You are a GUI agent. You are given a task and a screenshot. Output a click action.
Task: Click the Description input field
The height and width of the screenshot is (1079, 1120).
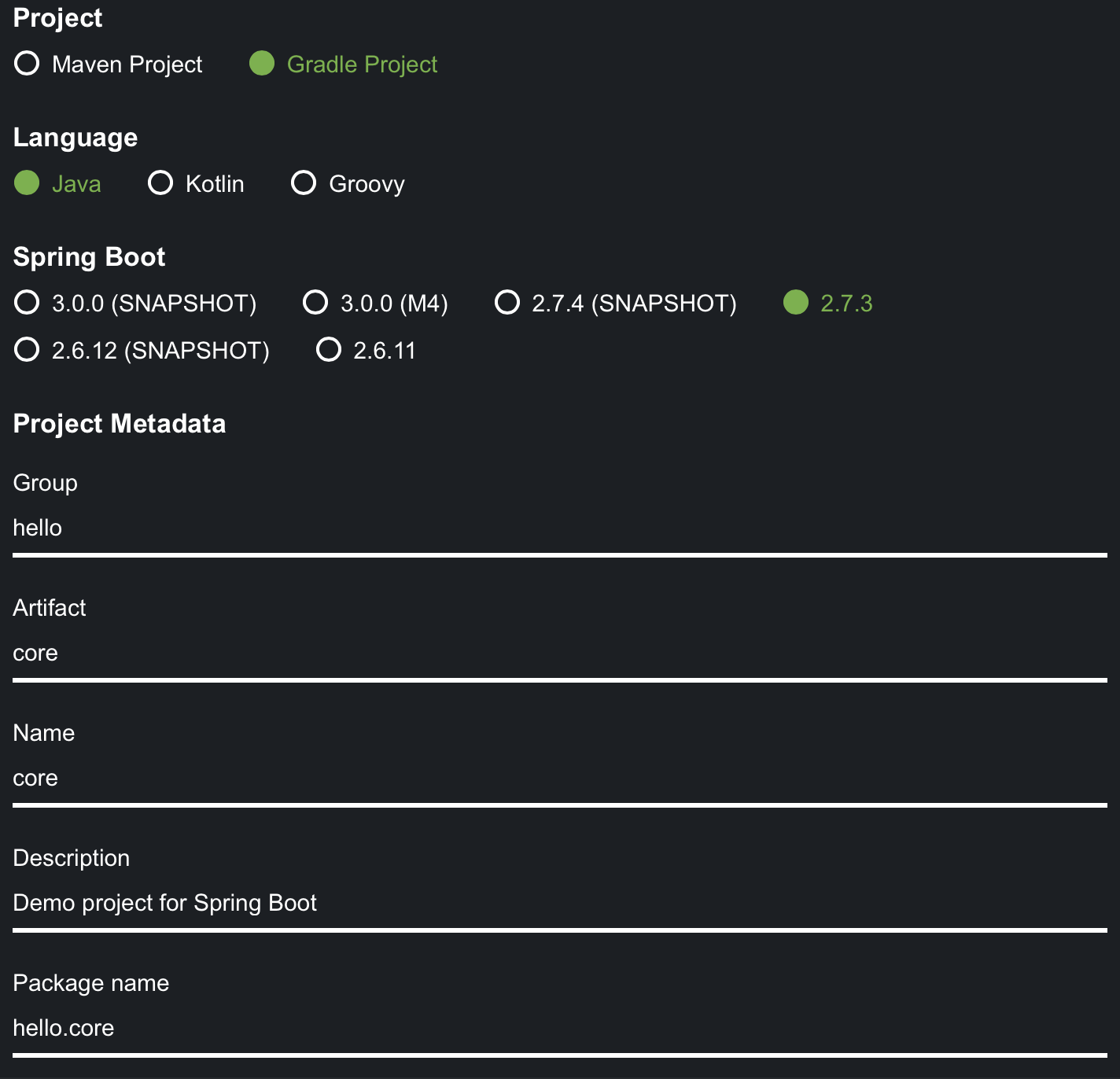pyautogui.click(x=560, y=904)
